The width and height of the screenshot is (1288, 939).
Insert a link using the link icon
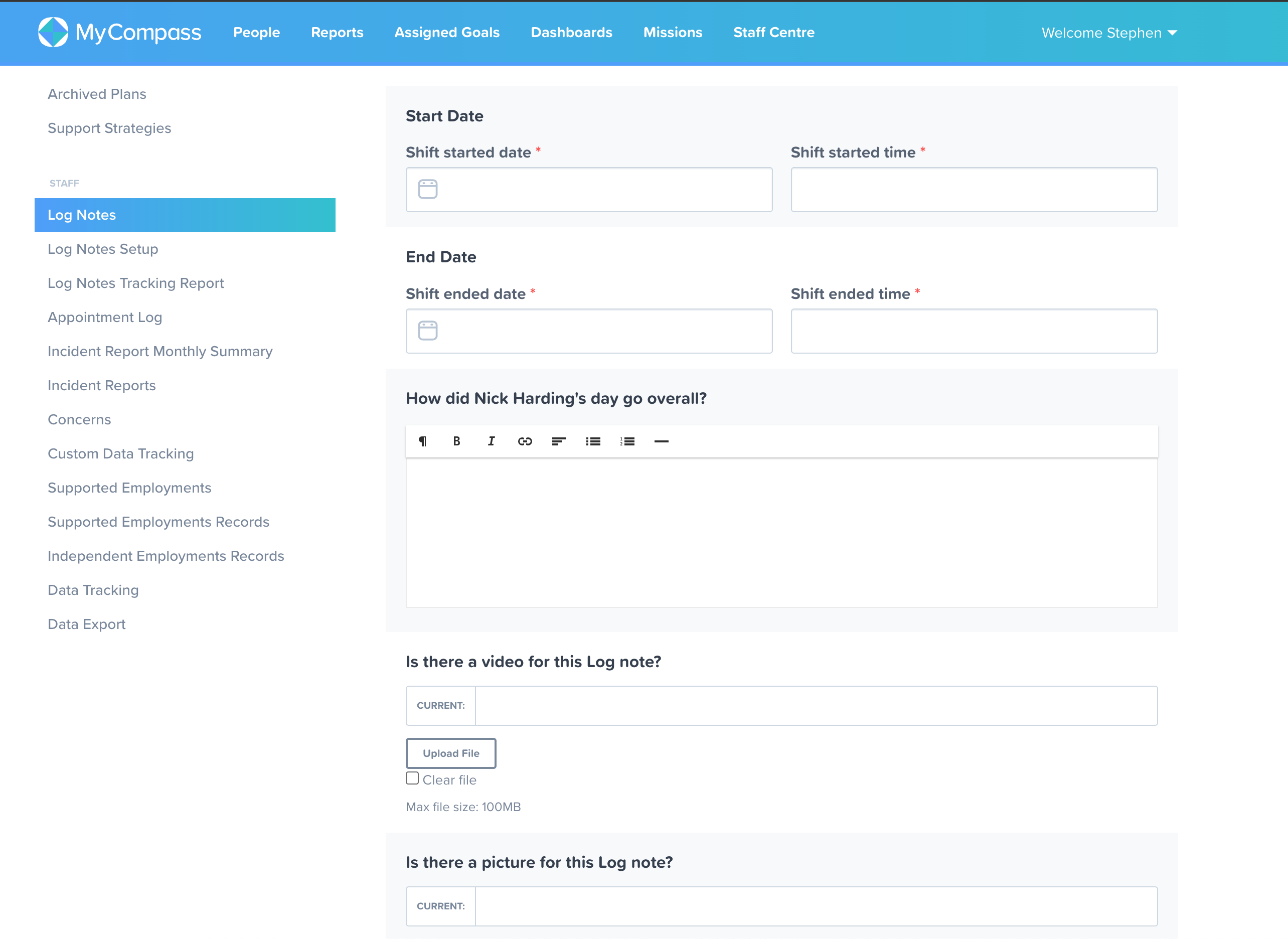point(525,441)
